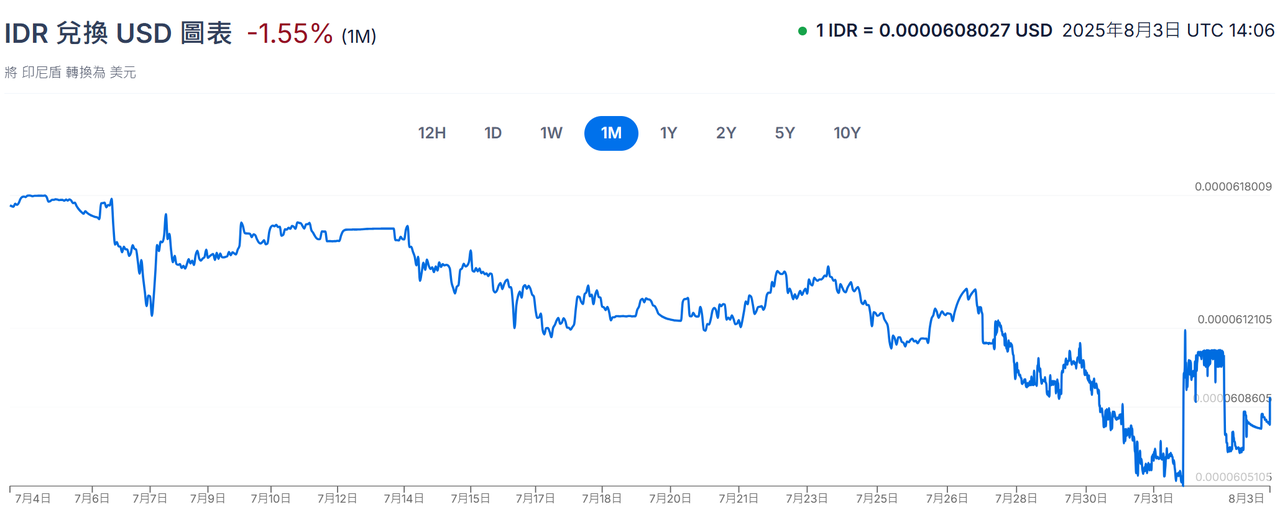Click the 7月4日 date marker
The image size is (1280, 507).
point(32,497)
